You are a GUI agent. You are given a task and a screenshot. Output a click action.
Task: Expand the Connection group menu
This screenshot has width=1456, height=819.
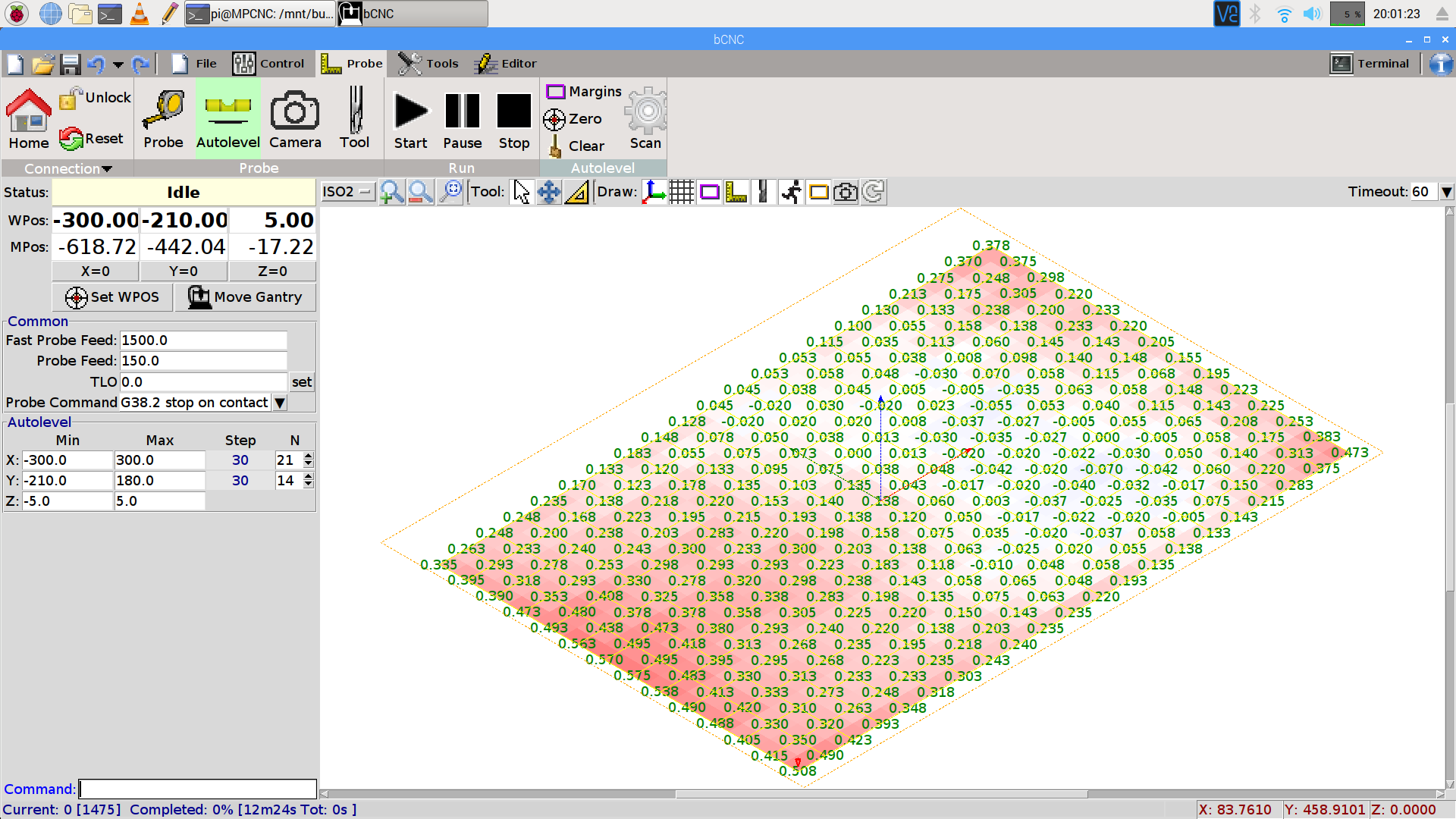(x=68, y=168)
